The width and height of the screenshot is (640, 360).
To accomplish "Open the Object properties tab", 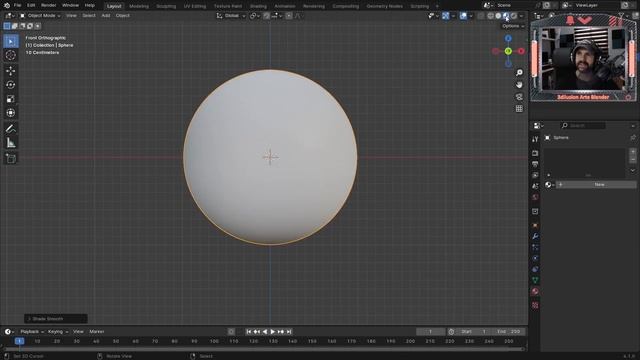I will [535, 225].
